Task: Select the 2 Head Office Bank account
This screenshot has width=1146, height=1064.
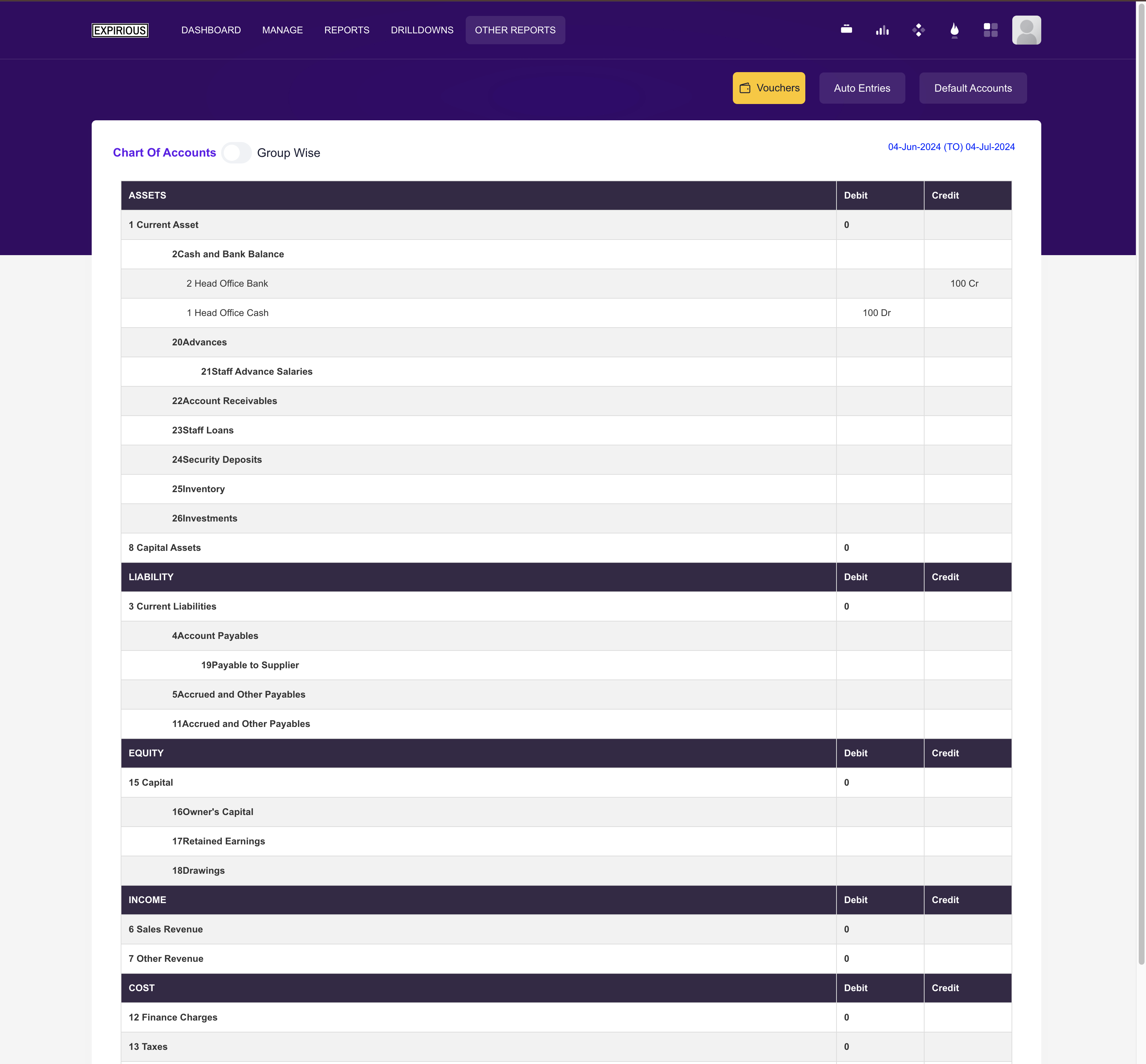Action: [566, 283]
